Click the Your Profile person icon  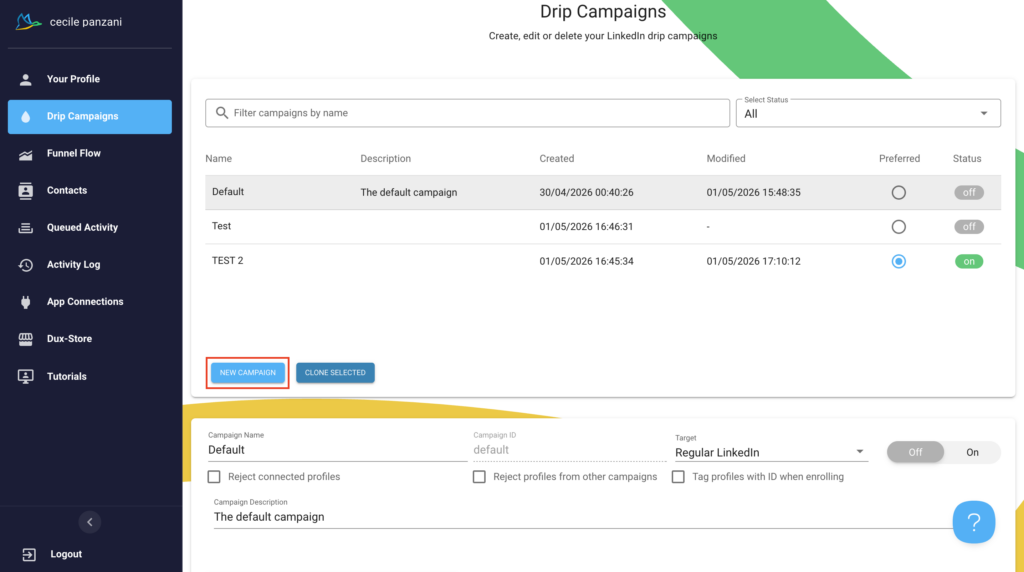(x=25, y=80)
